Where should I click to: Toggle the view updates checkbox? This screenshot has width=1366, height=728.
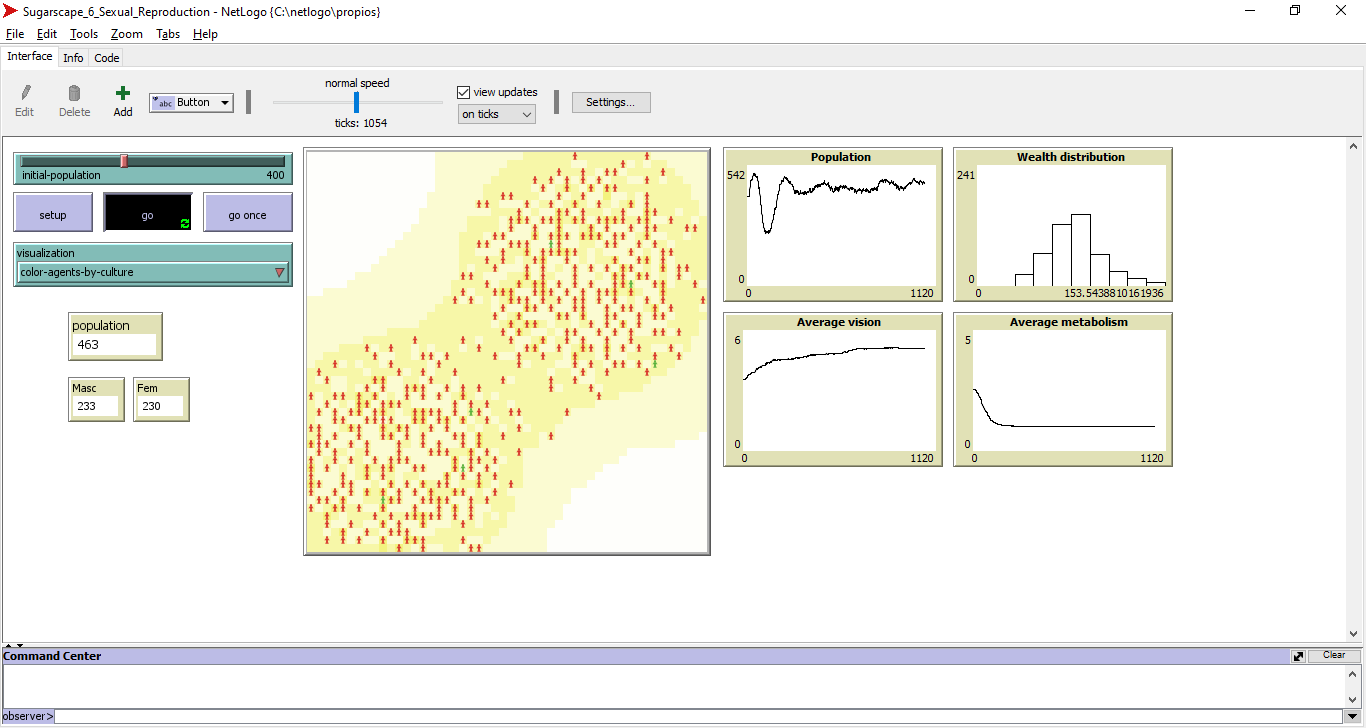(463, 92)
